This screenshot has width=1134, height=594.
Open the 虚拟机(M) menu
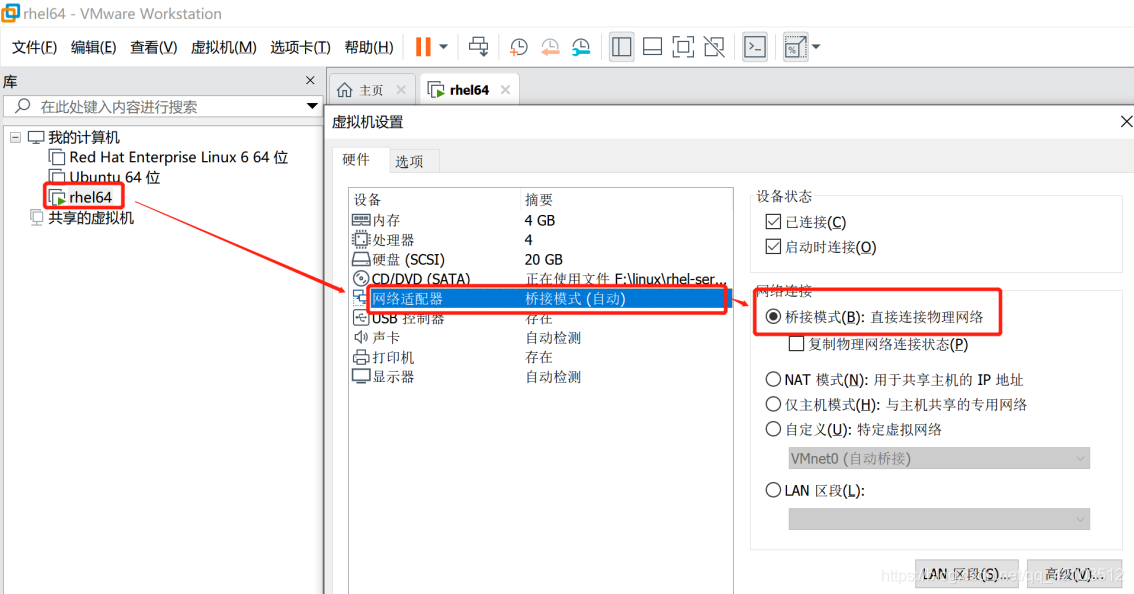pos(223,47)
